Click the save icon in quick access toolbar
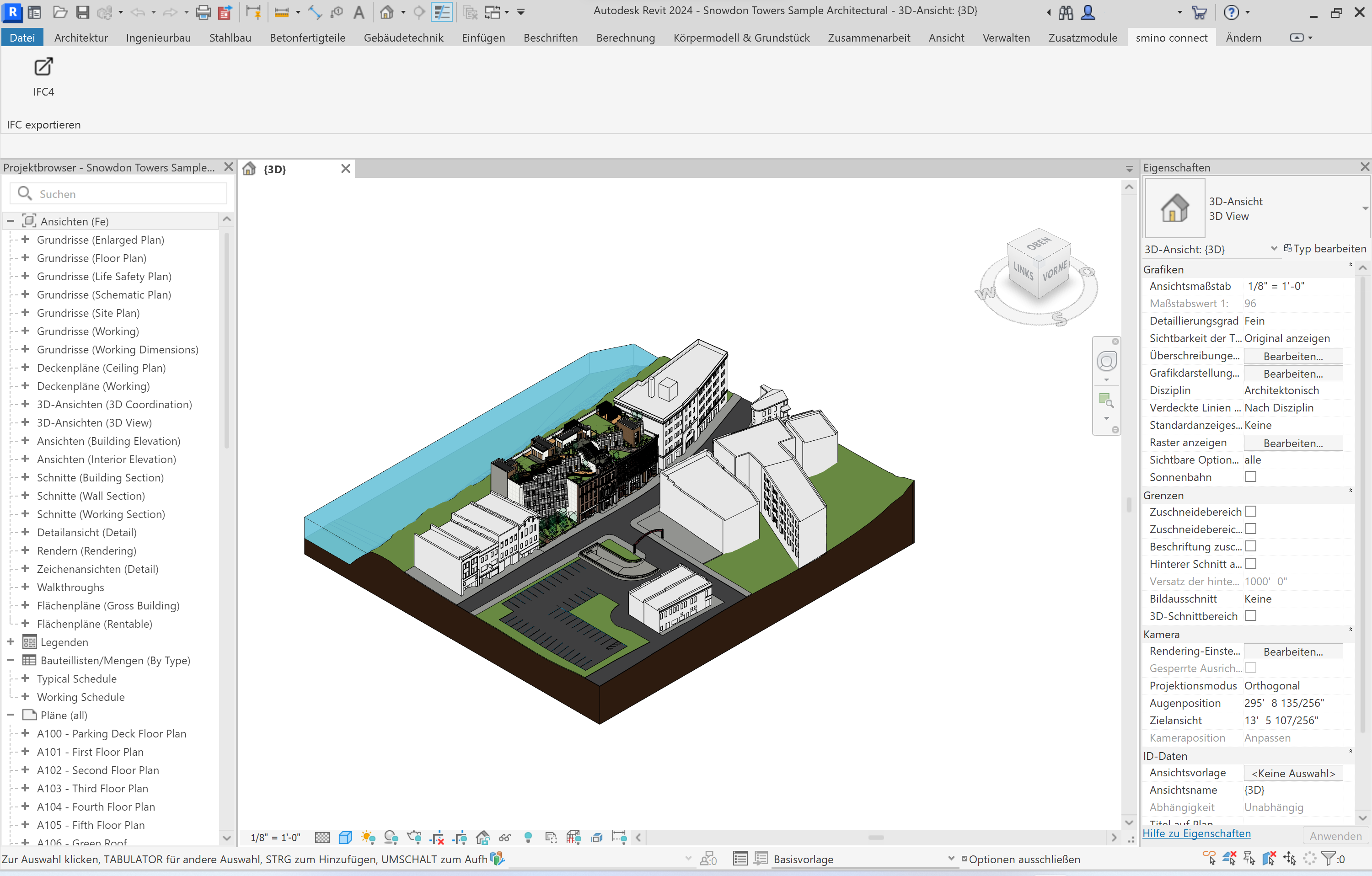This screenshot has width=1372, height=876. click(83, 12)
